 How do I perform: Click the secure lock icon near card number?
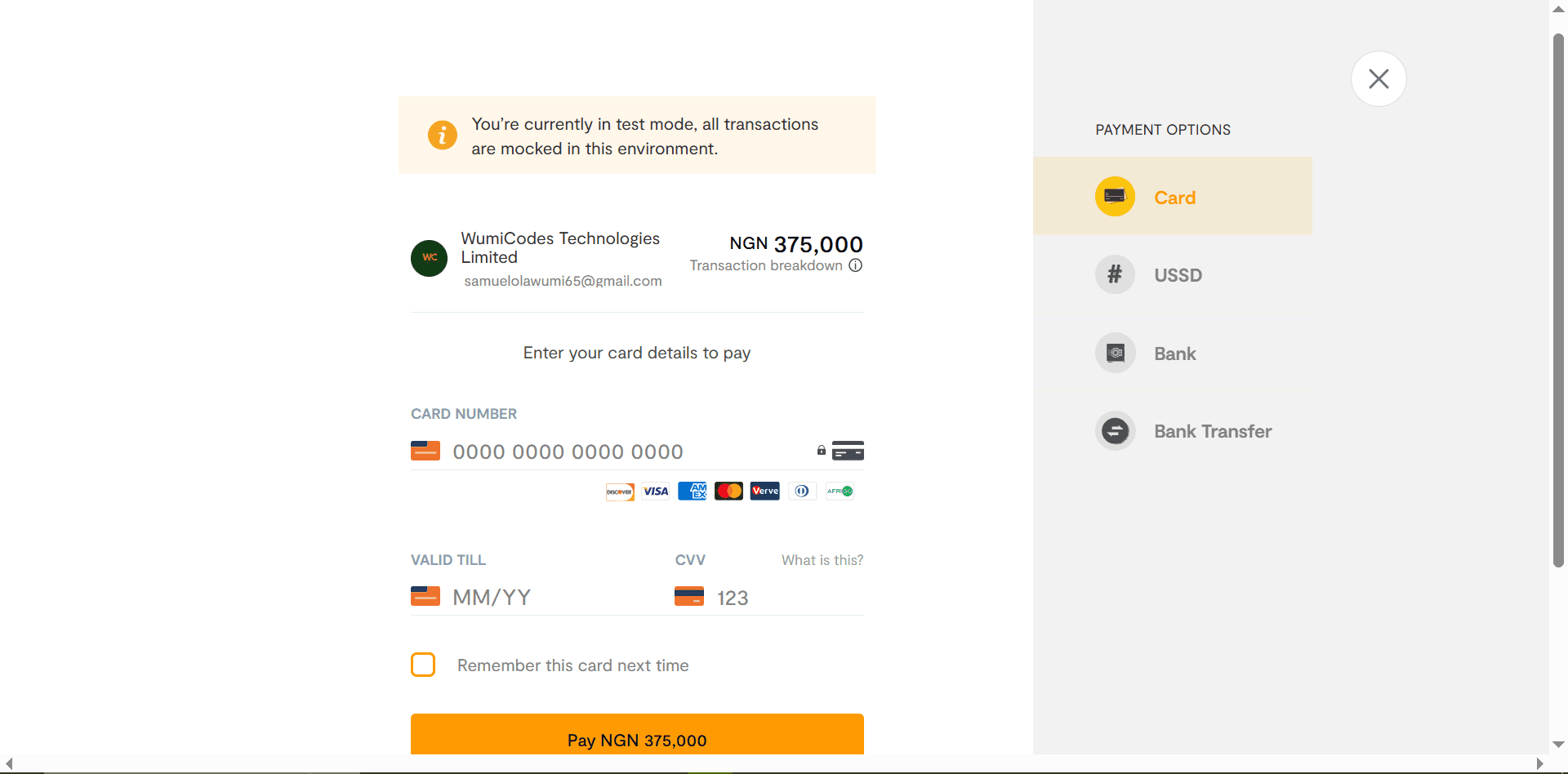[x=820, y=450]
